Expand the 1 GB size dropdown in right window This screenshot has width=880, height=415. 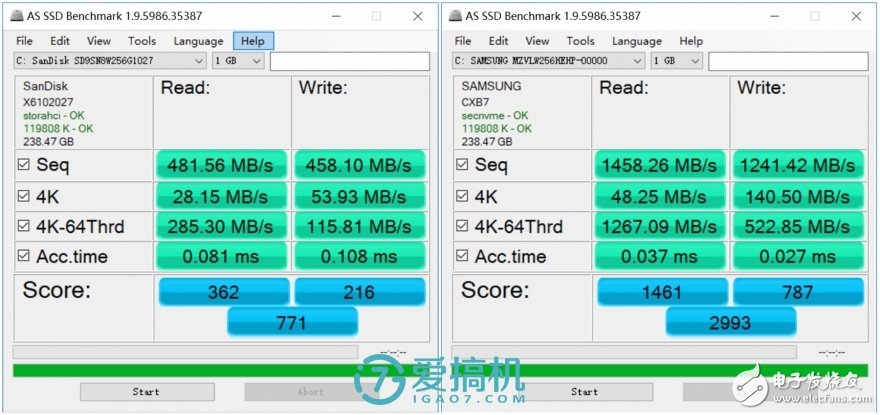click(676, 61)
